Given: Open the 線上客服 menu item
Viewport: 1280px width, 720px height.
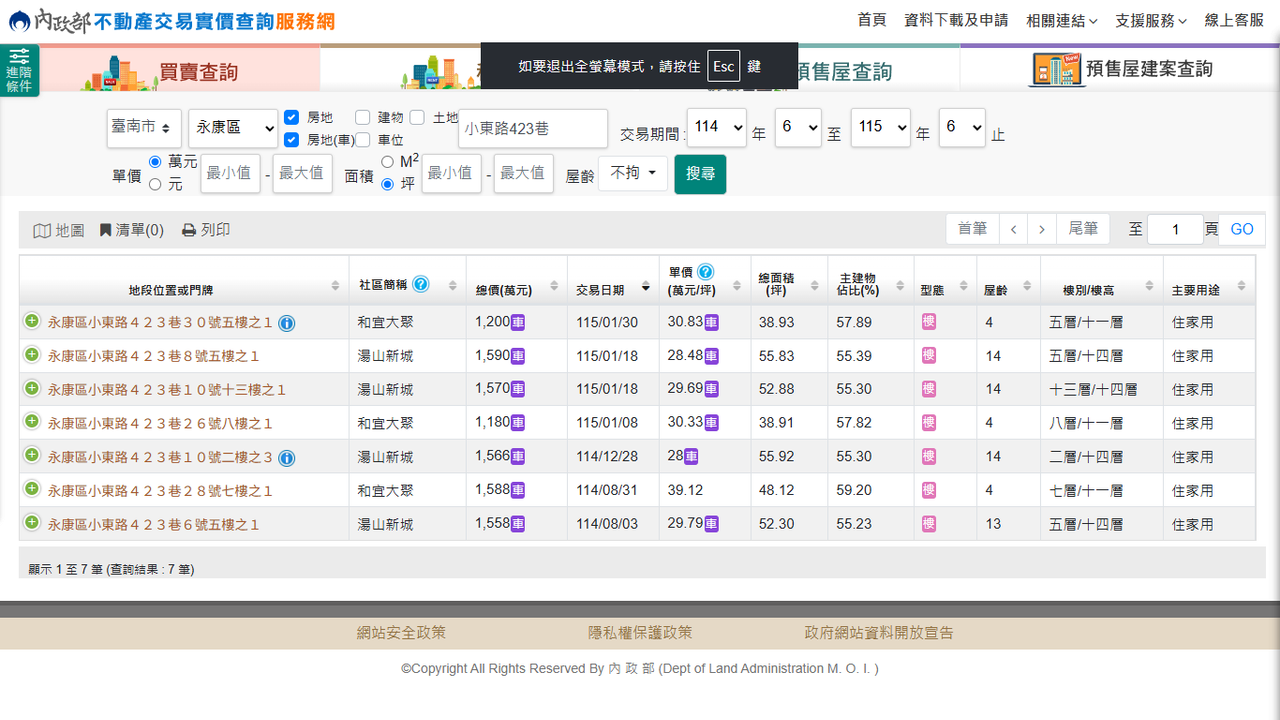Looking at the screenshot, I should pos(1234,20).
